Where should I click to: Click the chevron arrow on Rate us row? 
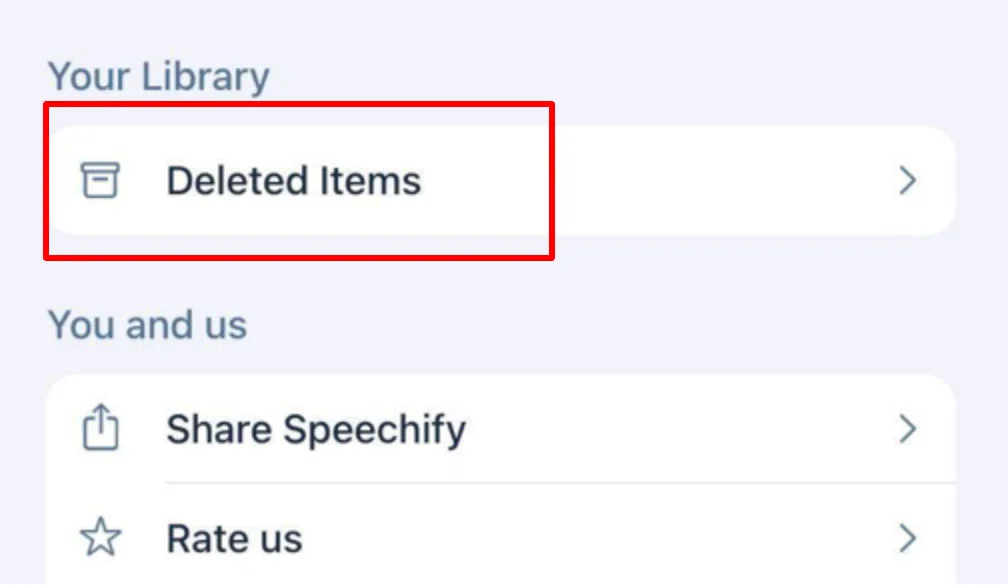click(907, 539)
